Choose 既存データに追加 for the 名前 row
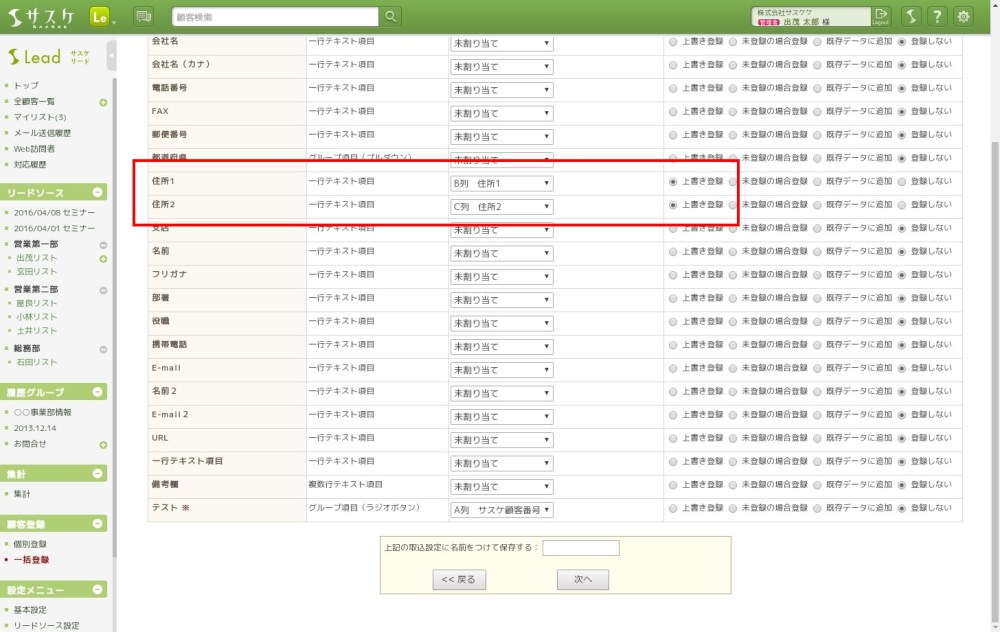The height and width of the screenshot is (632, 1000). point(819,252)
